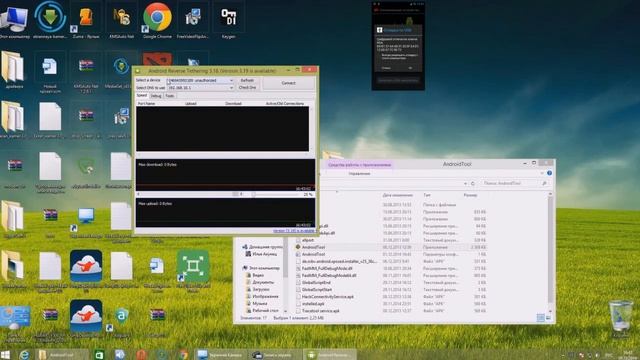Click Help icon in AndroidTool Explorer window
The width and height of the screenshot is (640, 360).
point(549,173)
